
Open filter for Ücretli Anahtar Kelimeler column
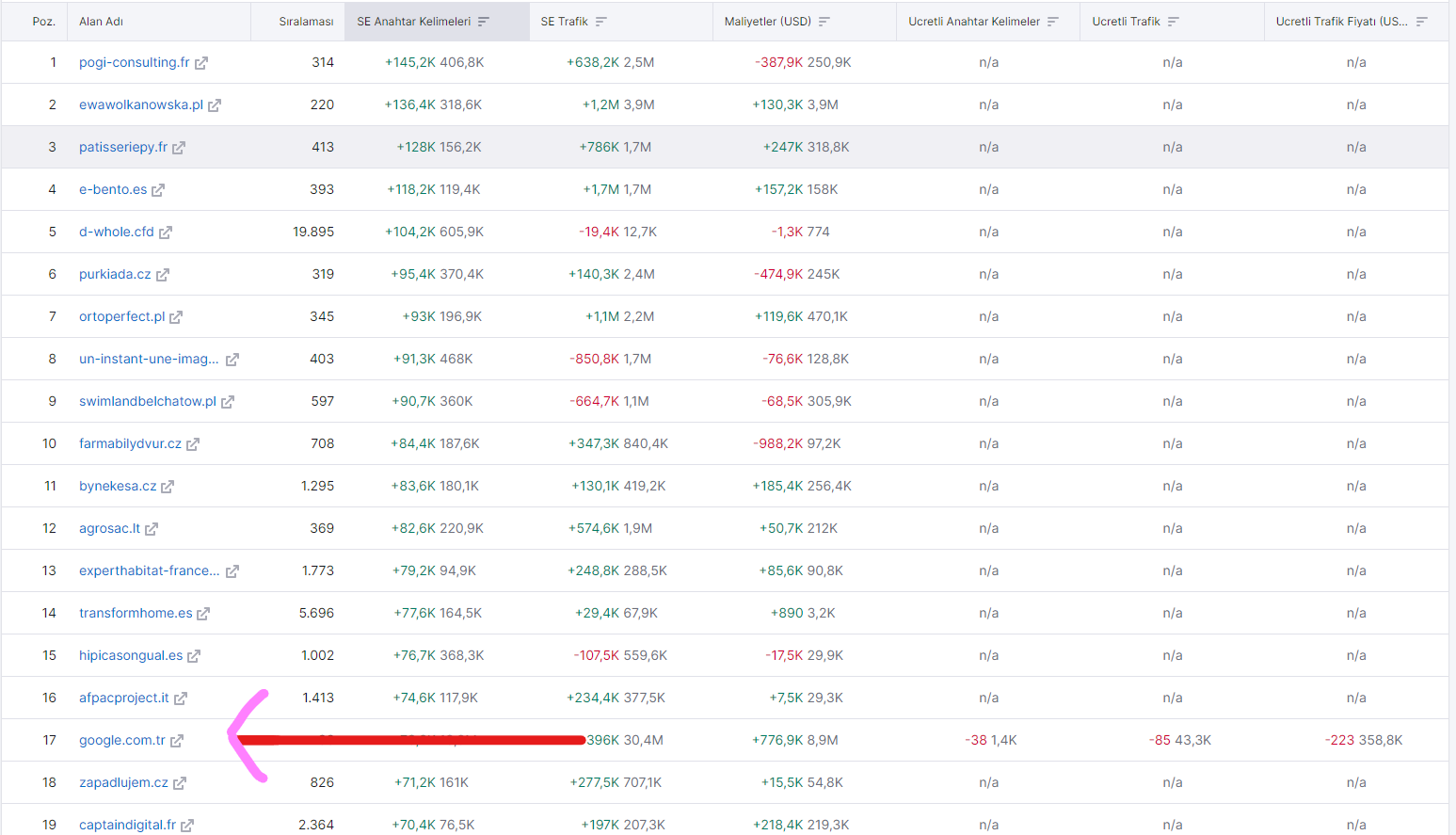point(1053,22)
